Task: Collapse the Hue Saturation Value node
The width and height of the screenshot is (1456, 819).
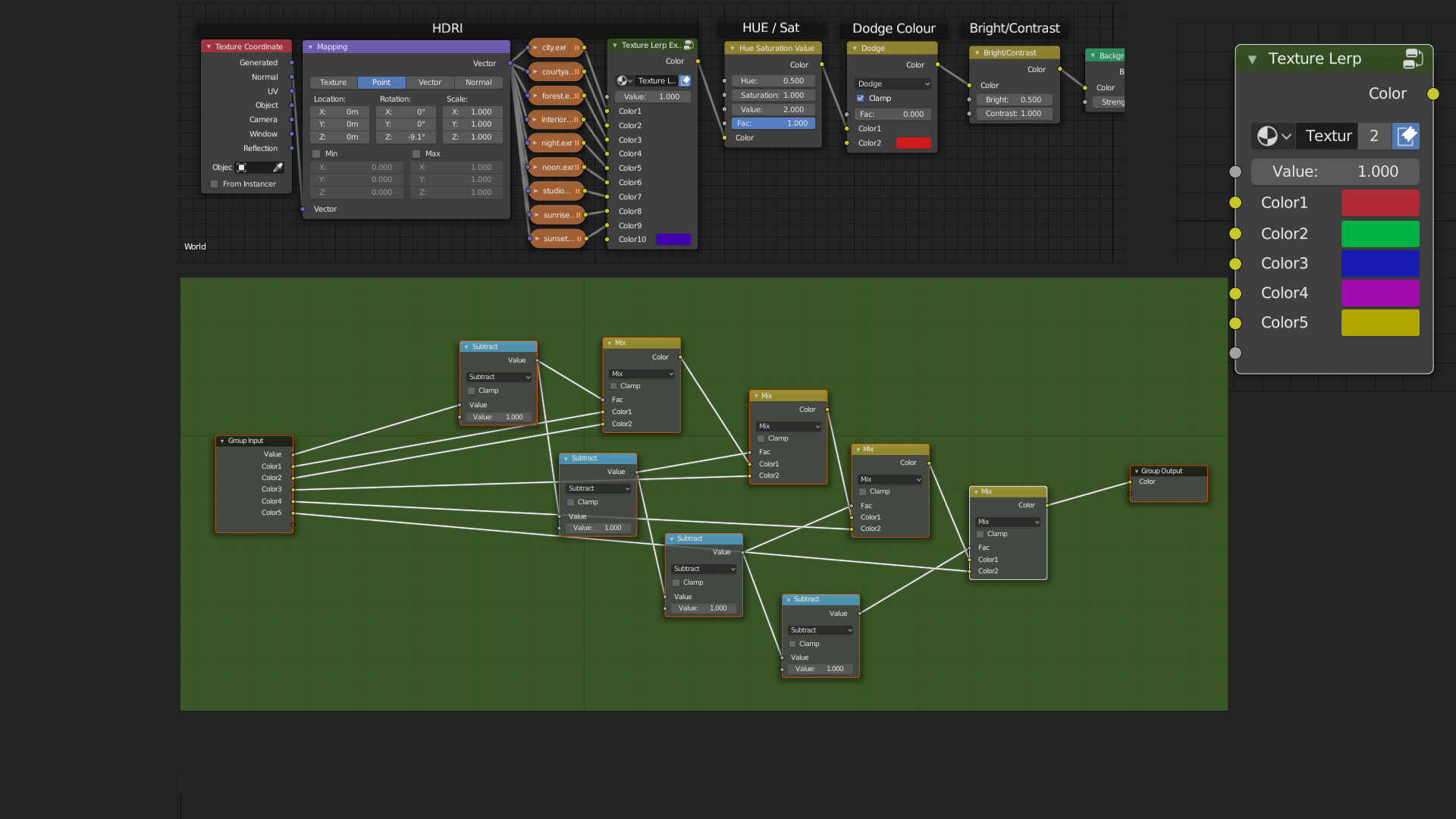Action: 733,49
